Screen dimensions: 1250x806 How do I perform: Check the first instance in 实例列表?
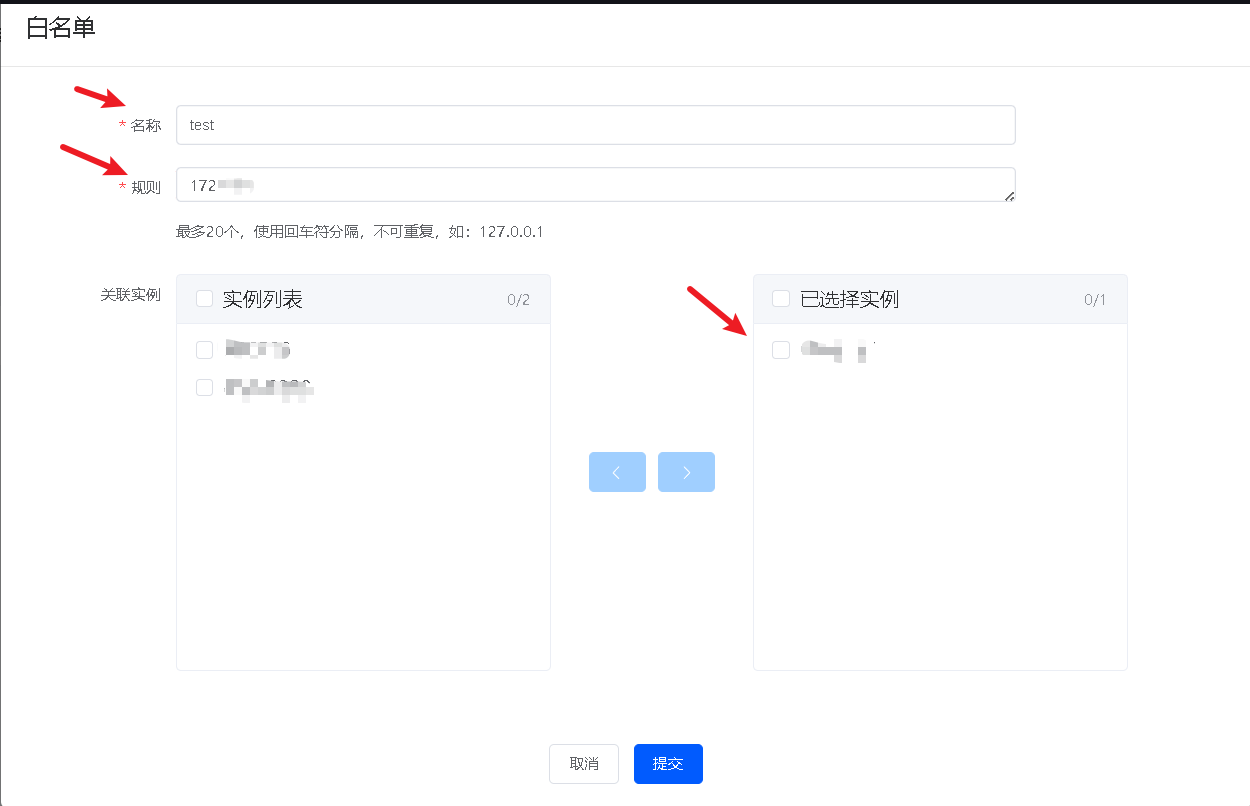pos(205,350)
